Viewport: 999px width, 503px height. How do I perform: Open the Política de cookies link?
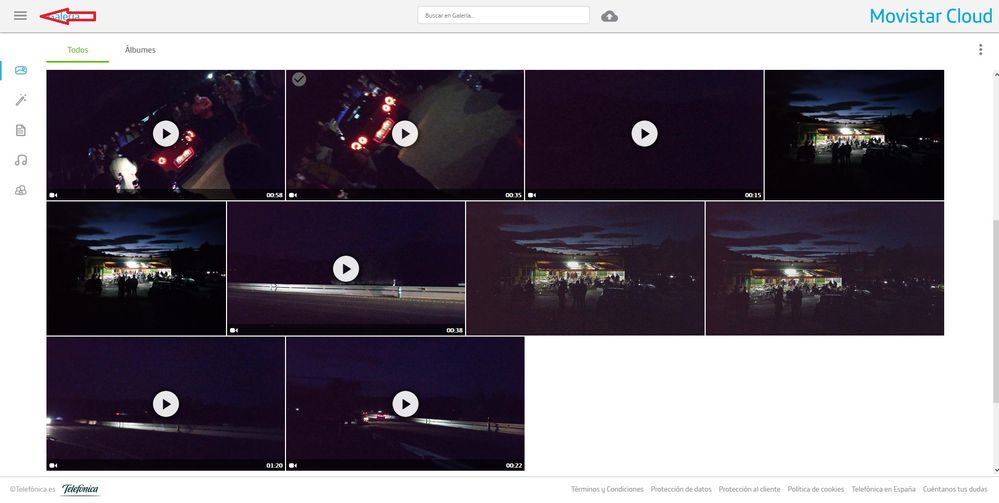click(815, 489)
